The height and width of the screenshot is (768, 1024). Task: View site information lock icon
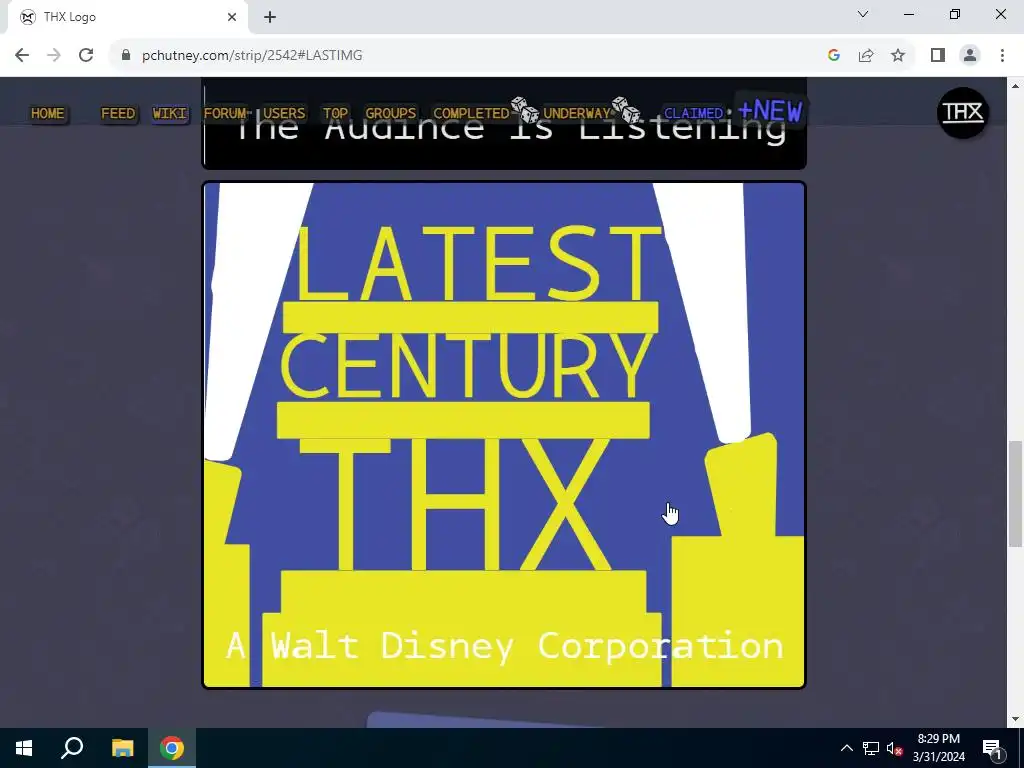[126, 56]
